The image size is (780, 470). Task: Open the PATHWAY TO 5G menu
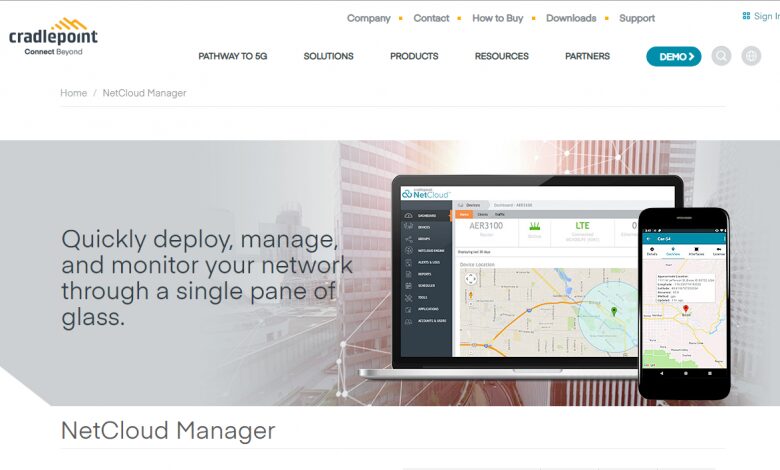233,56
